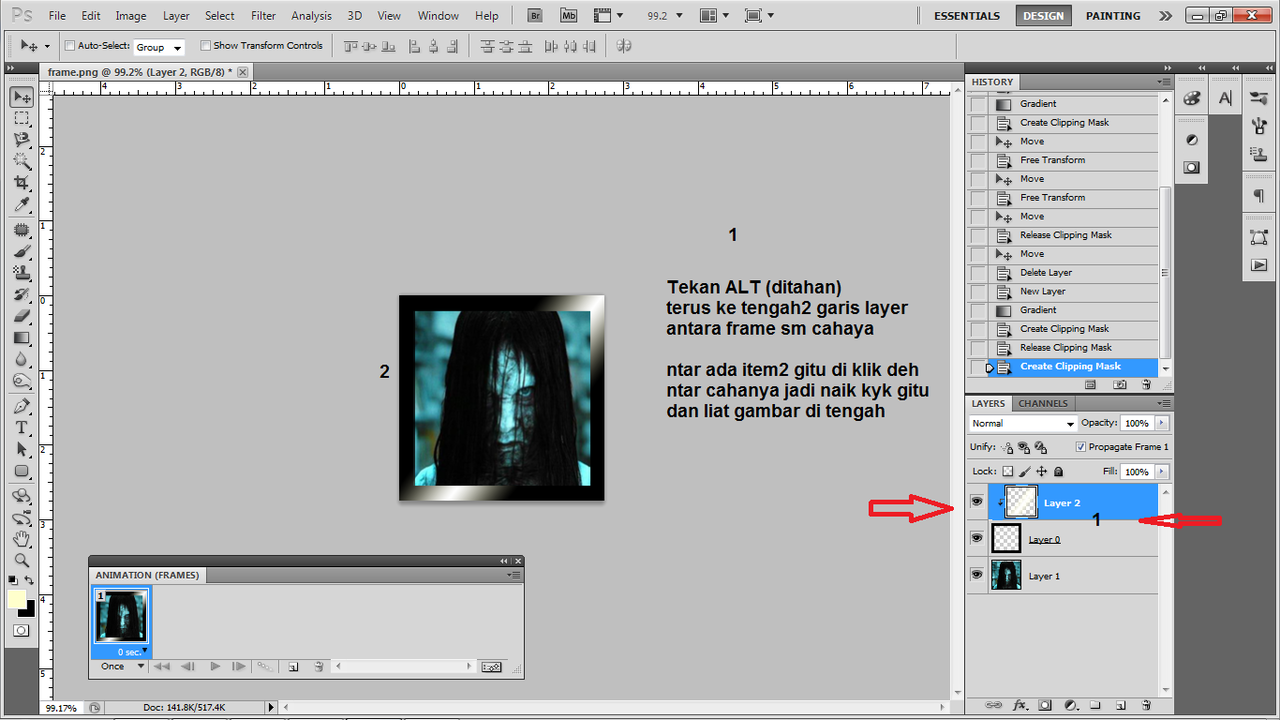The height and width of the screenshot is (720, 1280).
Task: Select the Horizontal Type tool
Action: point(22,427)
